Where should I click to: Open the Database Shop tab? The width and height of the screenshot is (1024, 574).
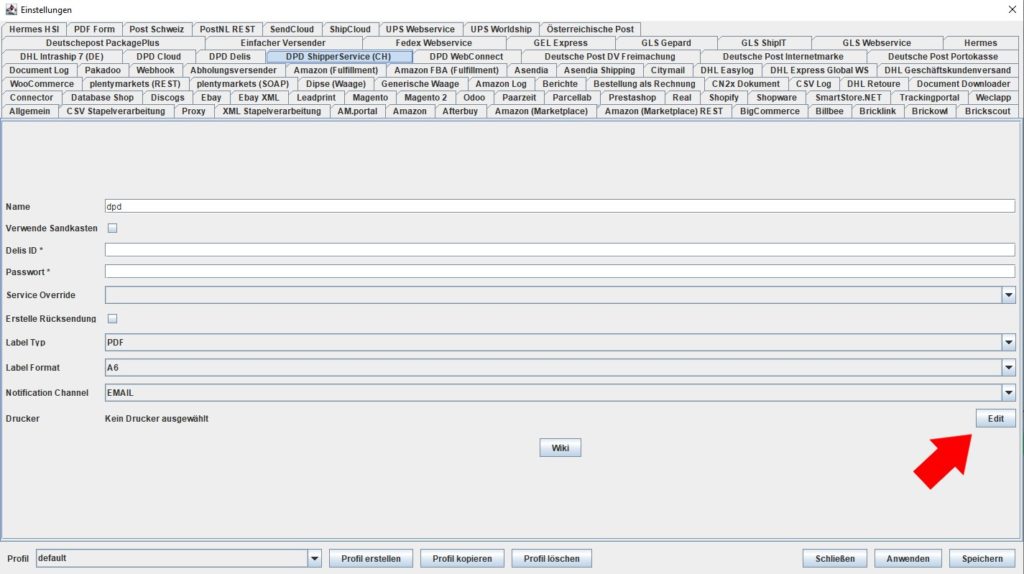pyautogui.click(x=103, y=97)
